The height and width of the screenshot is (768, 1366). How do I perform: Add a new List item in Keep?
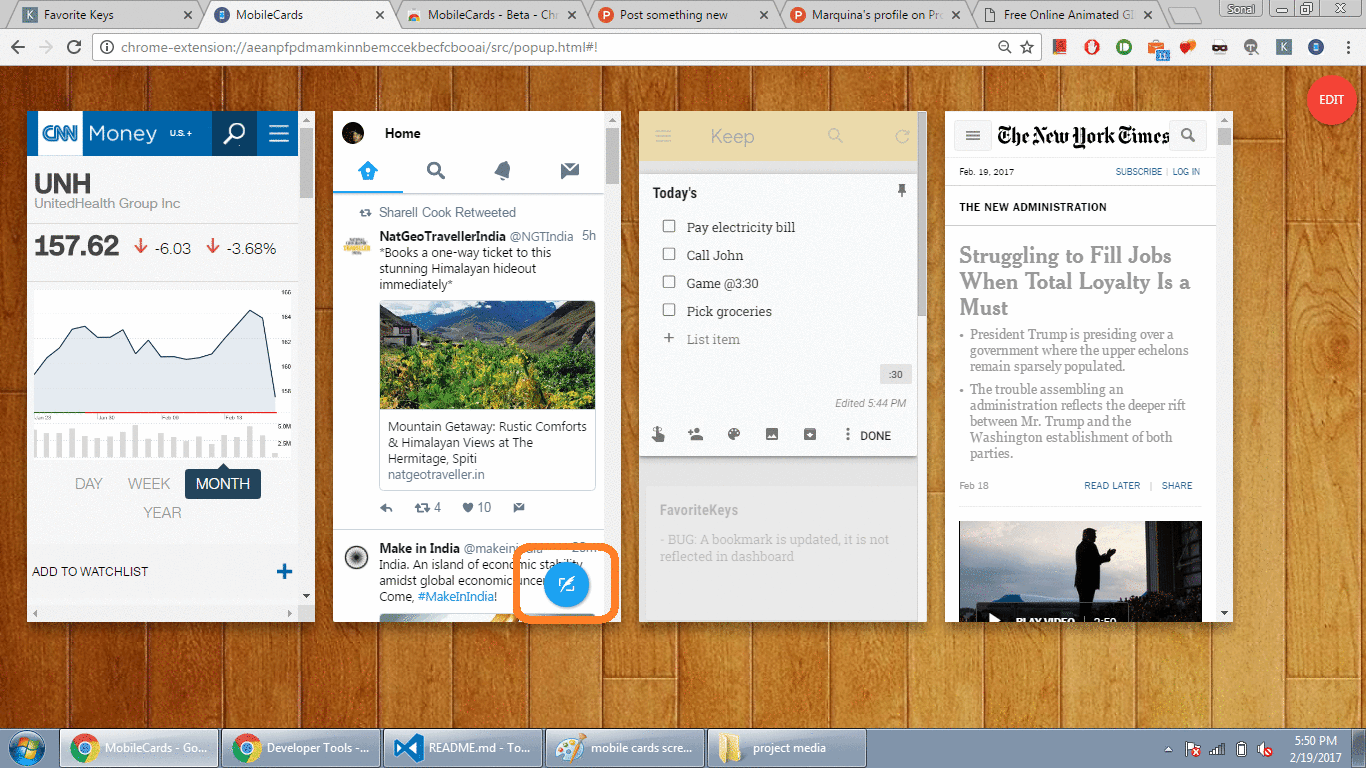click(713, 339)
